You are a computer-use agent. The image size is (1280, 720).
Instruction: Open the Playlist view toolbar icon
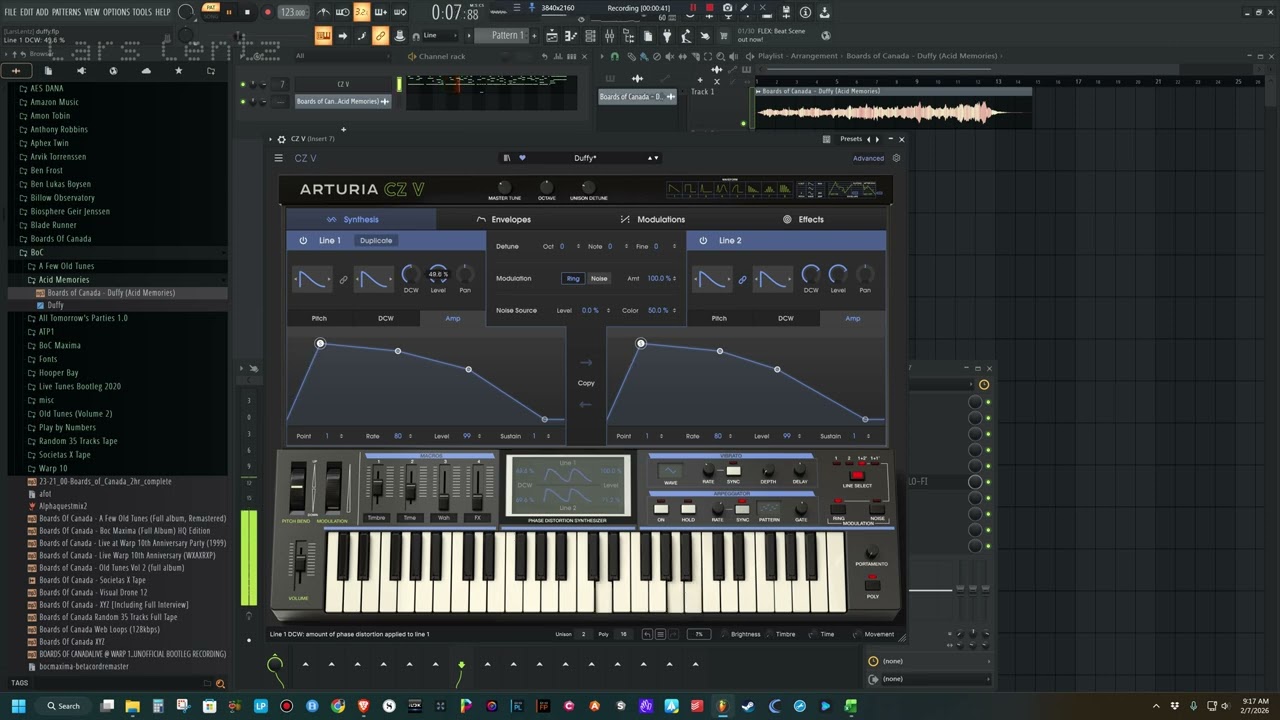[552, 36]
